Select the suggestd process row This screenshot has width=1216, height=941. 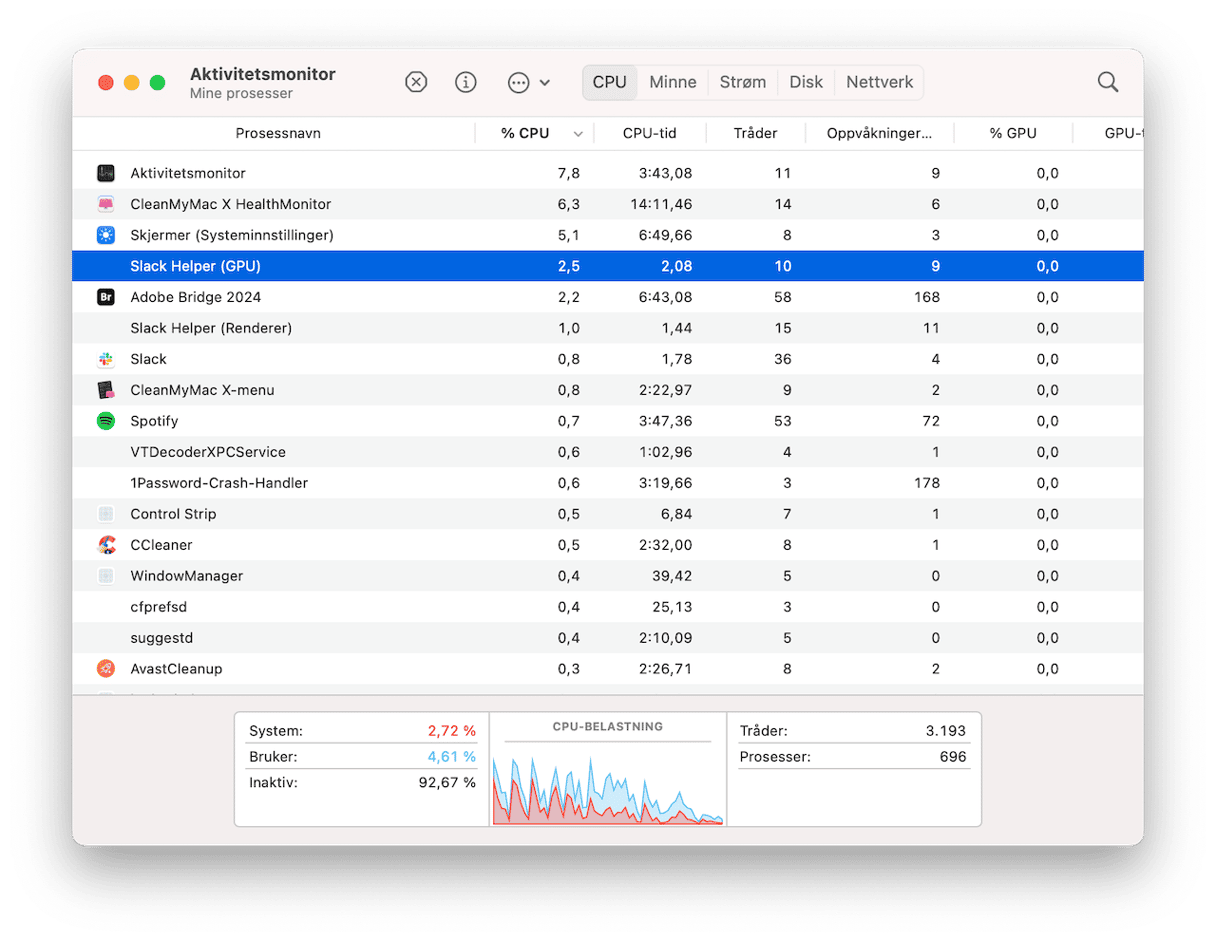tap(608, 638)
